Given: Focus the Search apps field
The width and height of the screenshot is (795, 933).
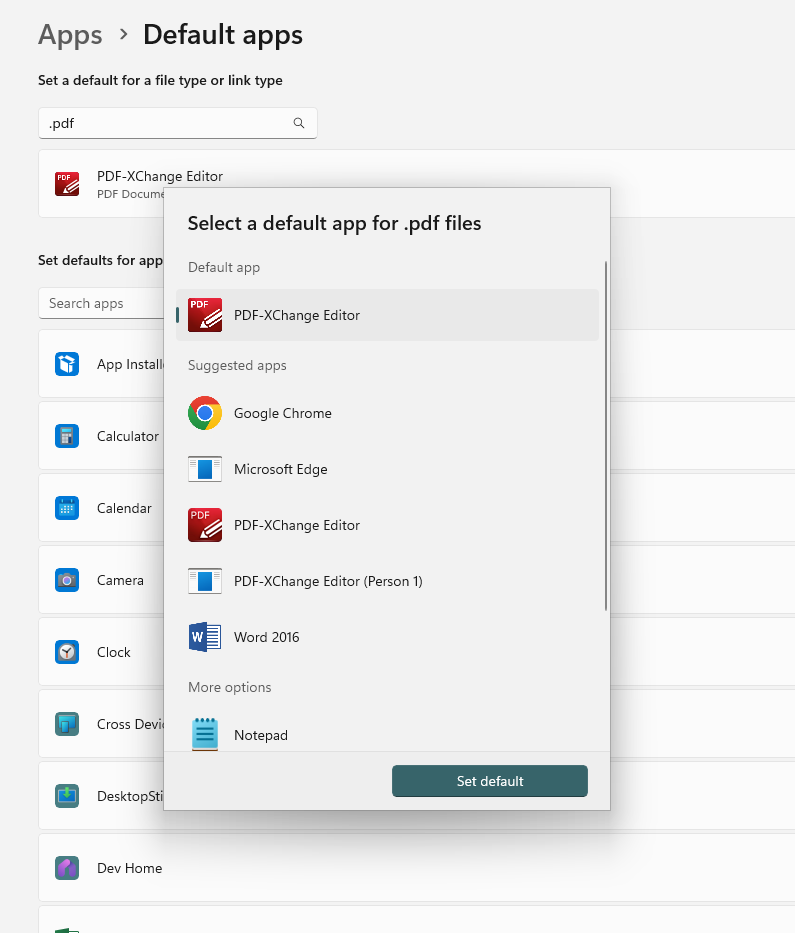Looking at the screenshot, I should tap(101, 303).
